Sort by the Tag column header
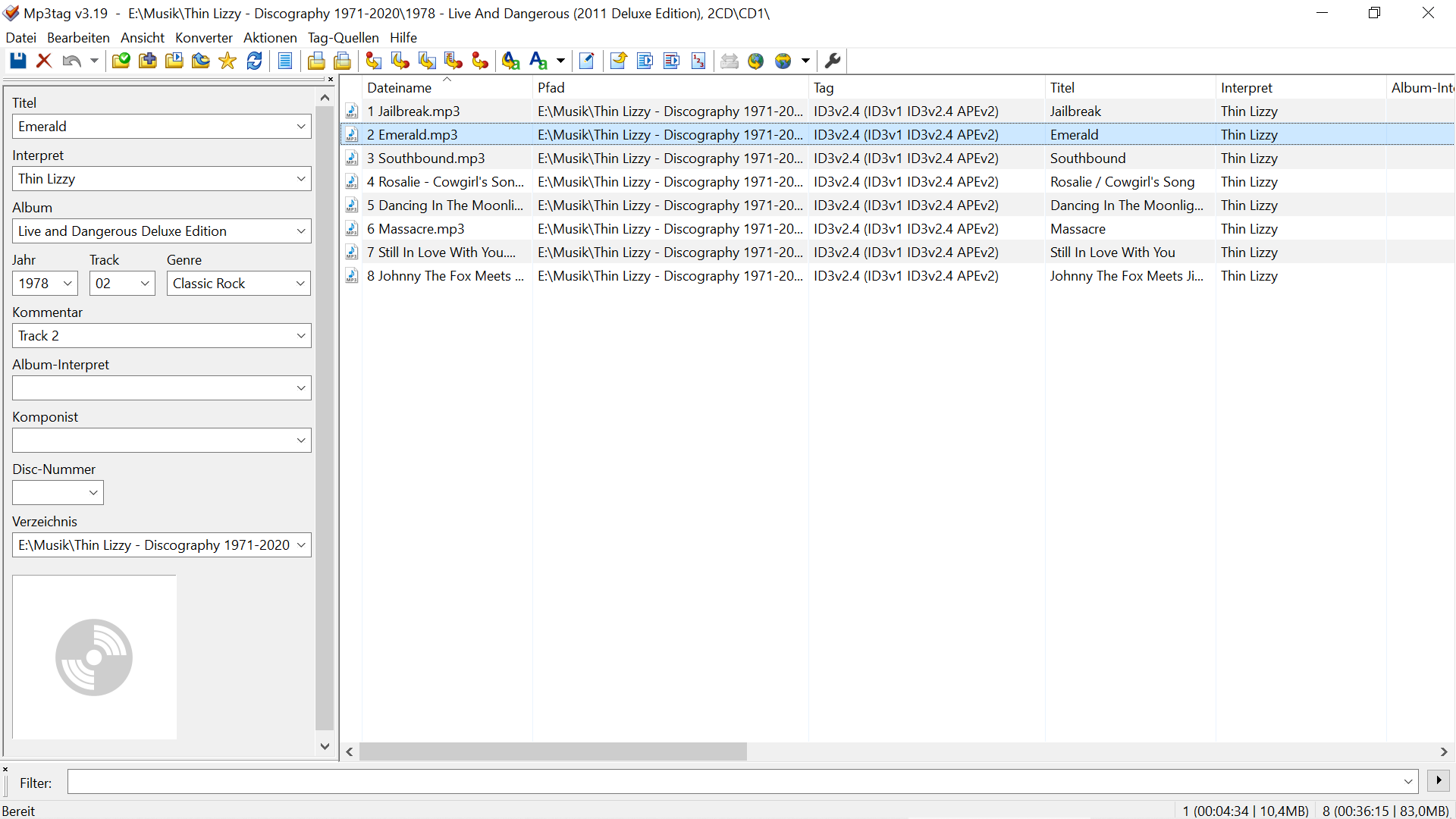 (x=927, y=88)
